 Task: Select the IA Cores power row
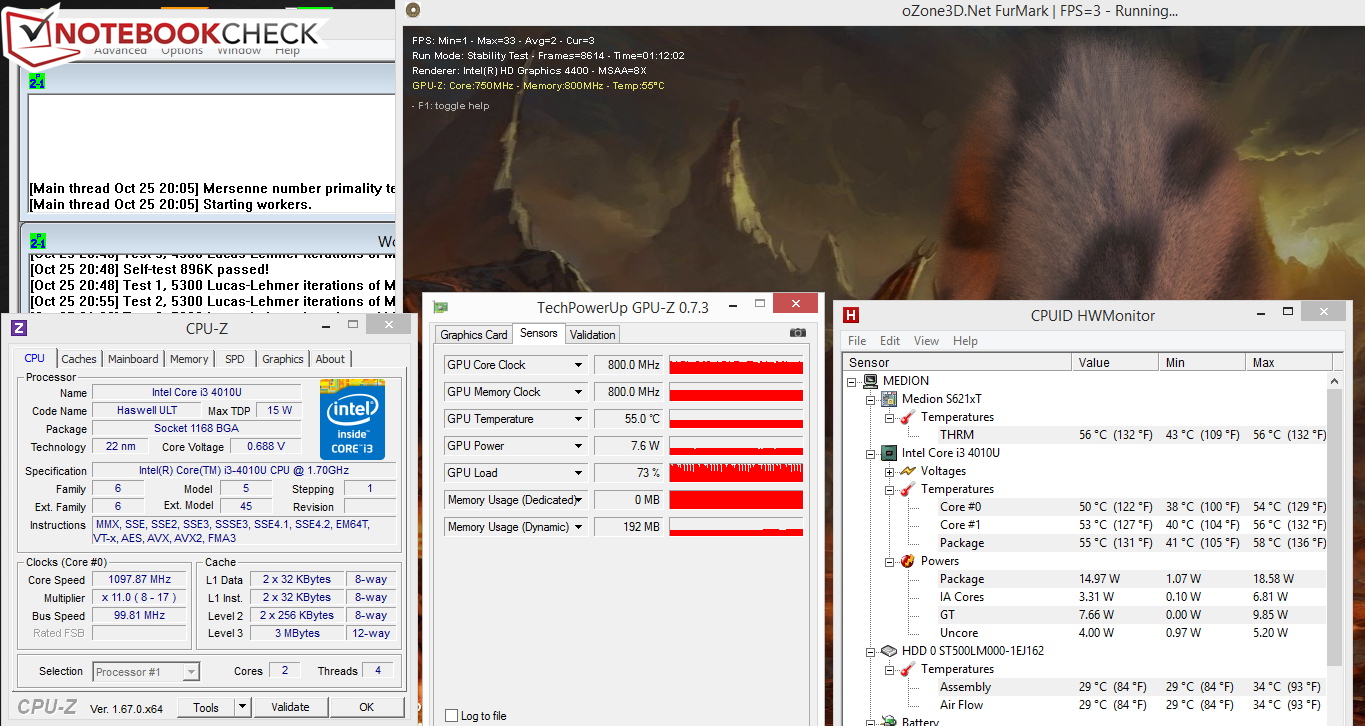(x=1086, y=597)
